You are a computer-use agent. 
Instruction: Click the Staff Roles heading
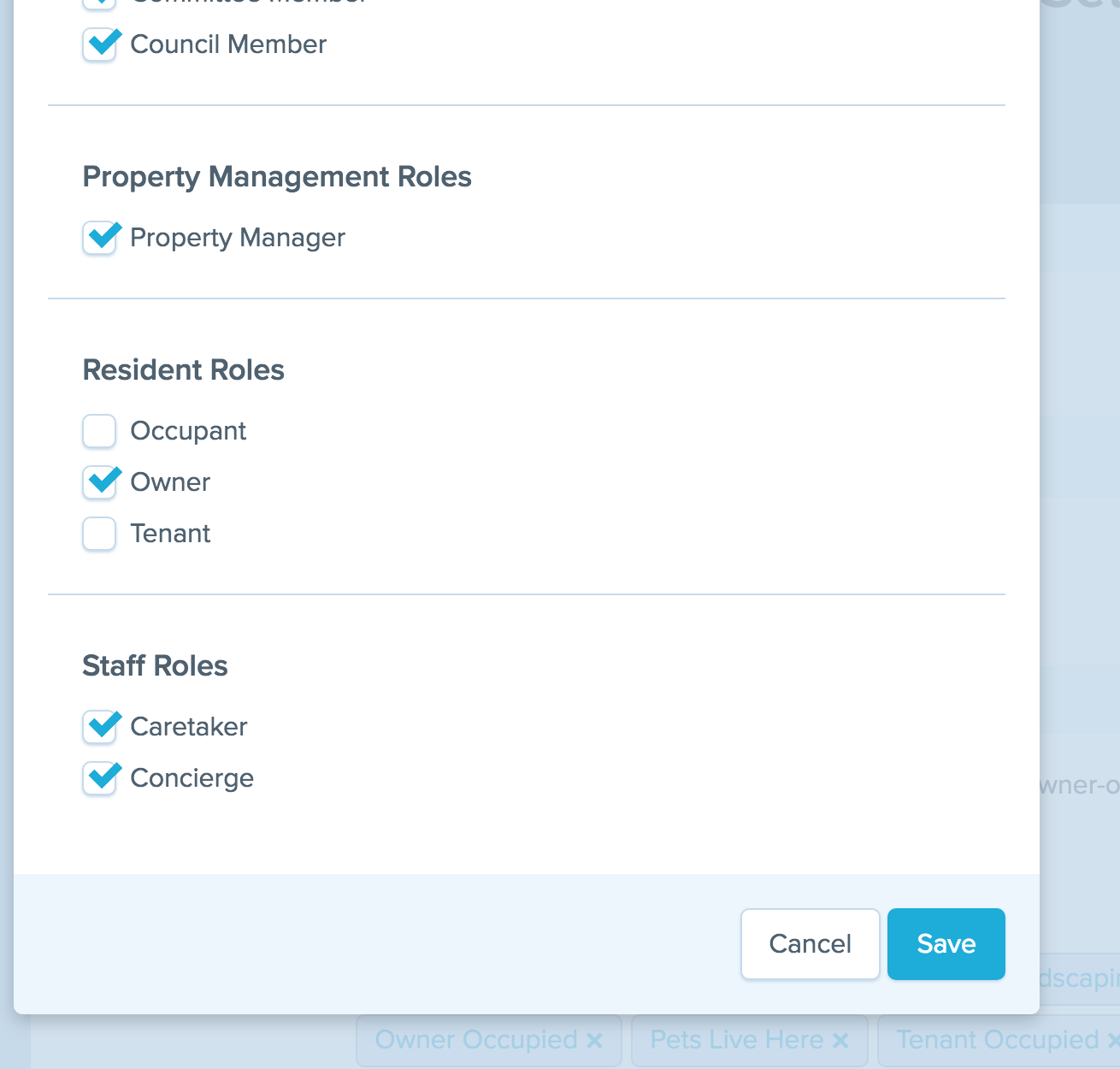tap(156, 666)
